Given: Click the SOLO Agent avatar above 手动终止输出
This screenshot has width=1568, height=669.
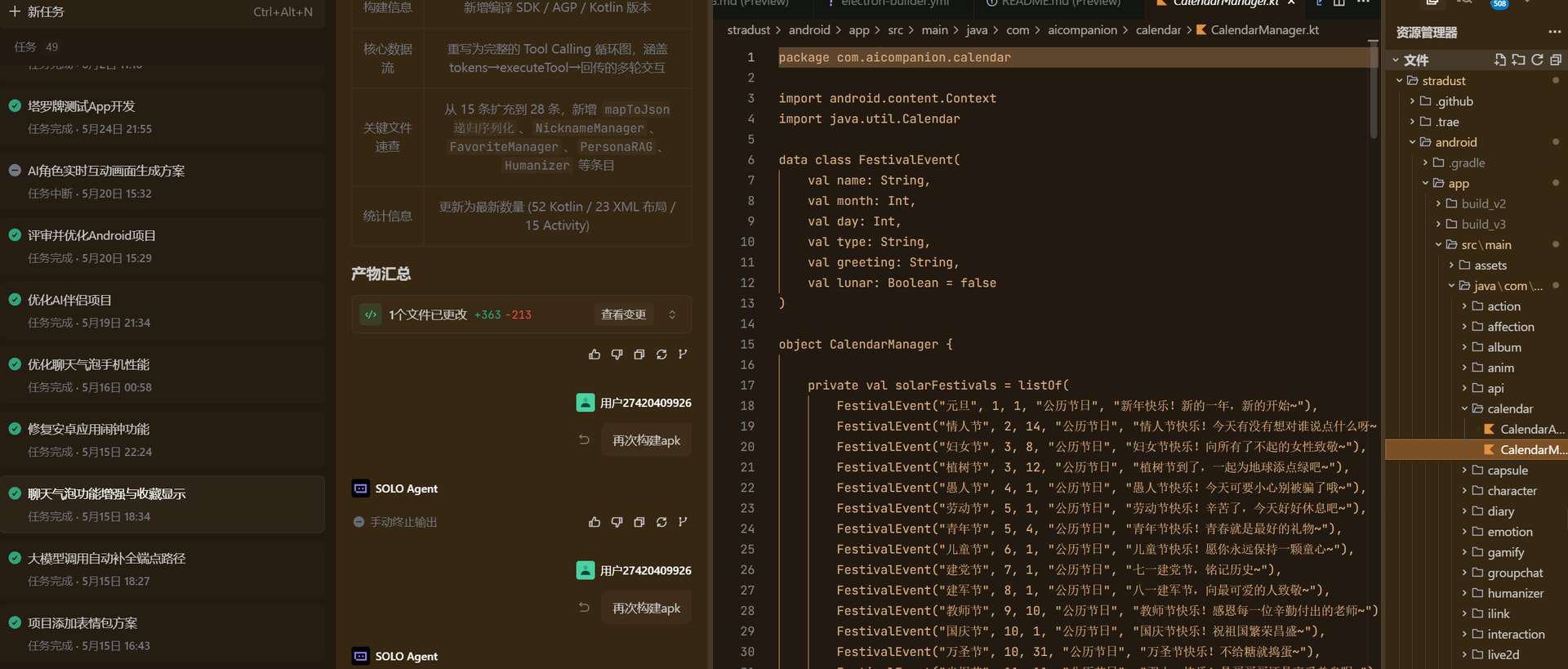Looking at the screenshot, I should pyautogui.click(x=360, y=488).
